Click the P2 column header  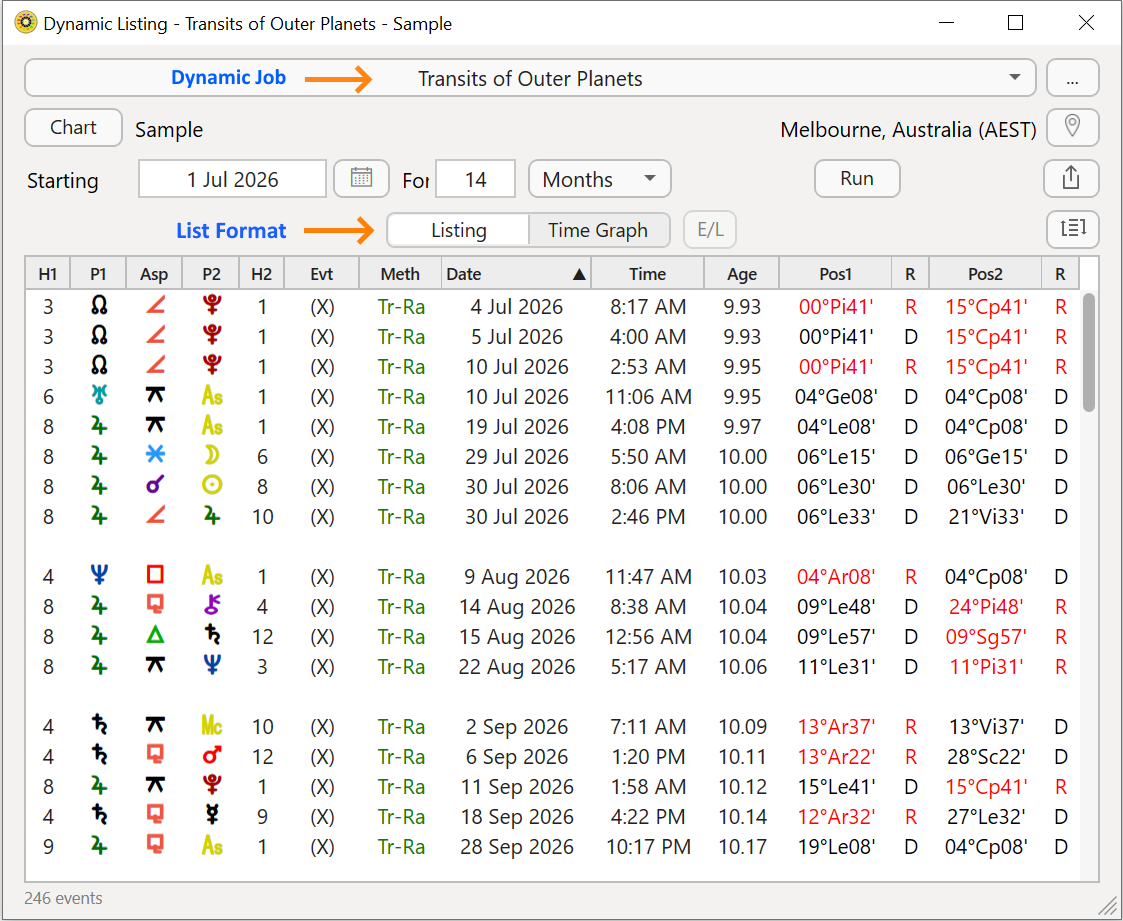(x=211, y=274)
